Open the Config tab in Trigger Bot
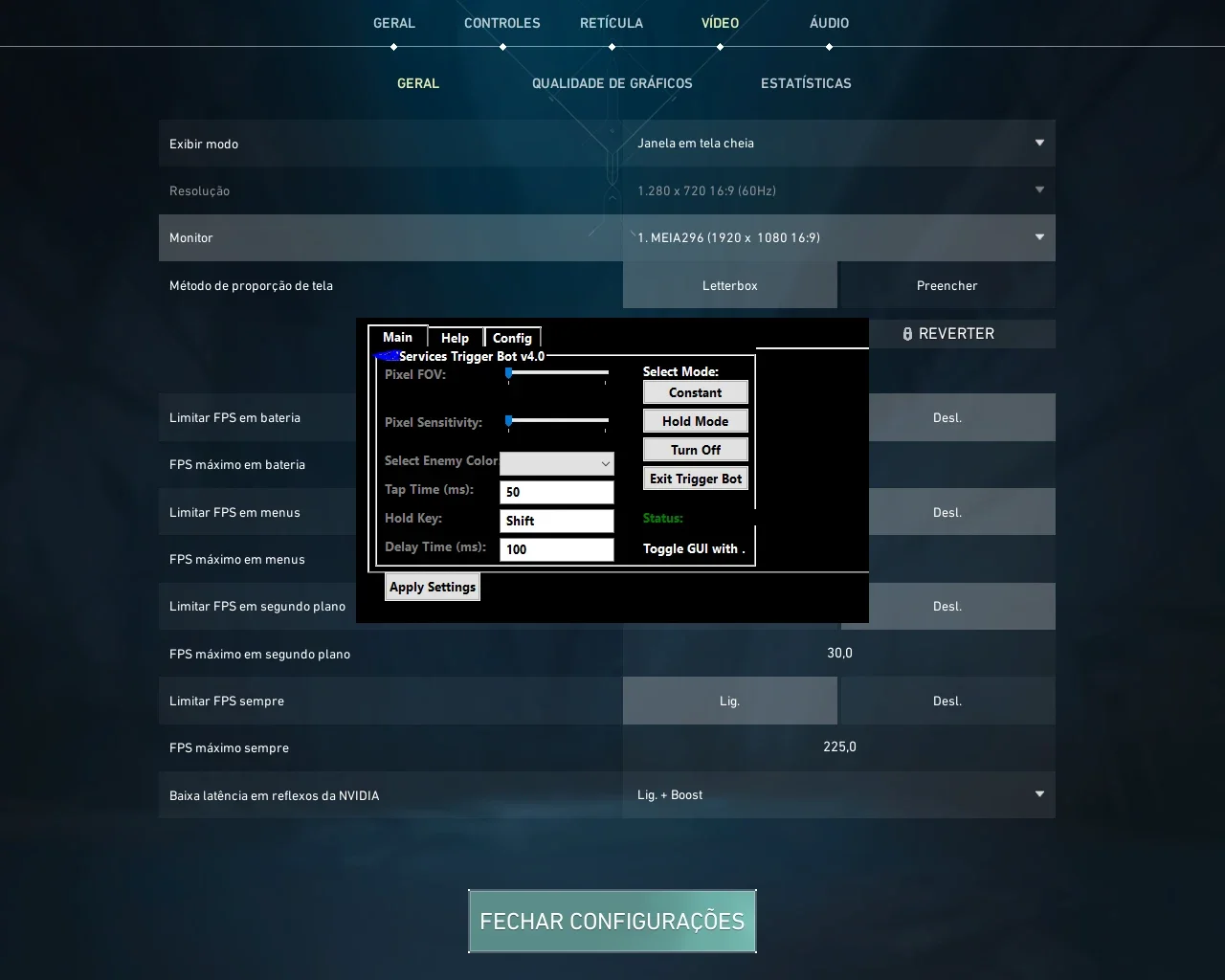 tap(512, 338)
